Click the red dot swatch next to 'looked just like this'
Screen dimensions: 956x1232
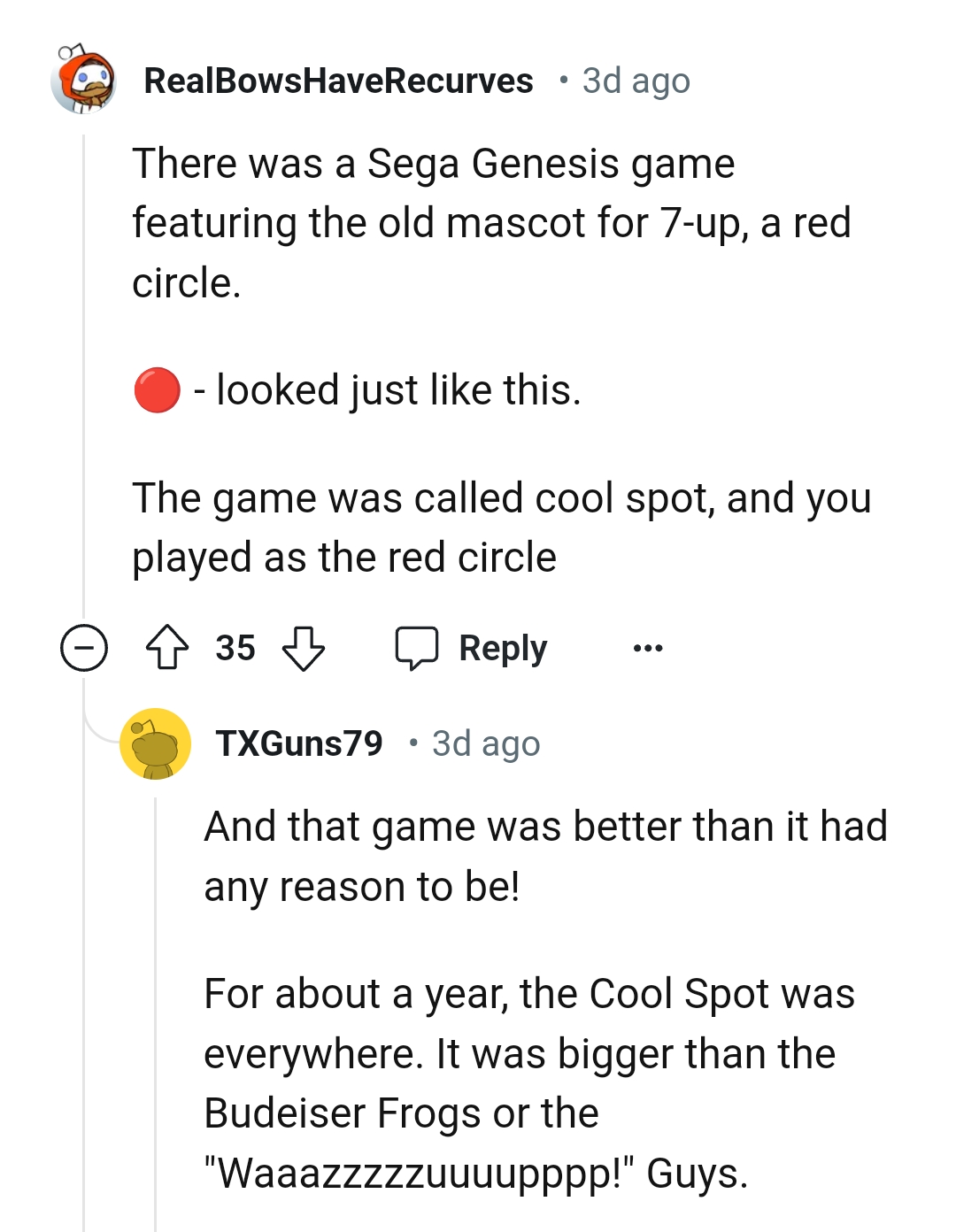[158, 388]
